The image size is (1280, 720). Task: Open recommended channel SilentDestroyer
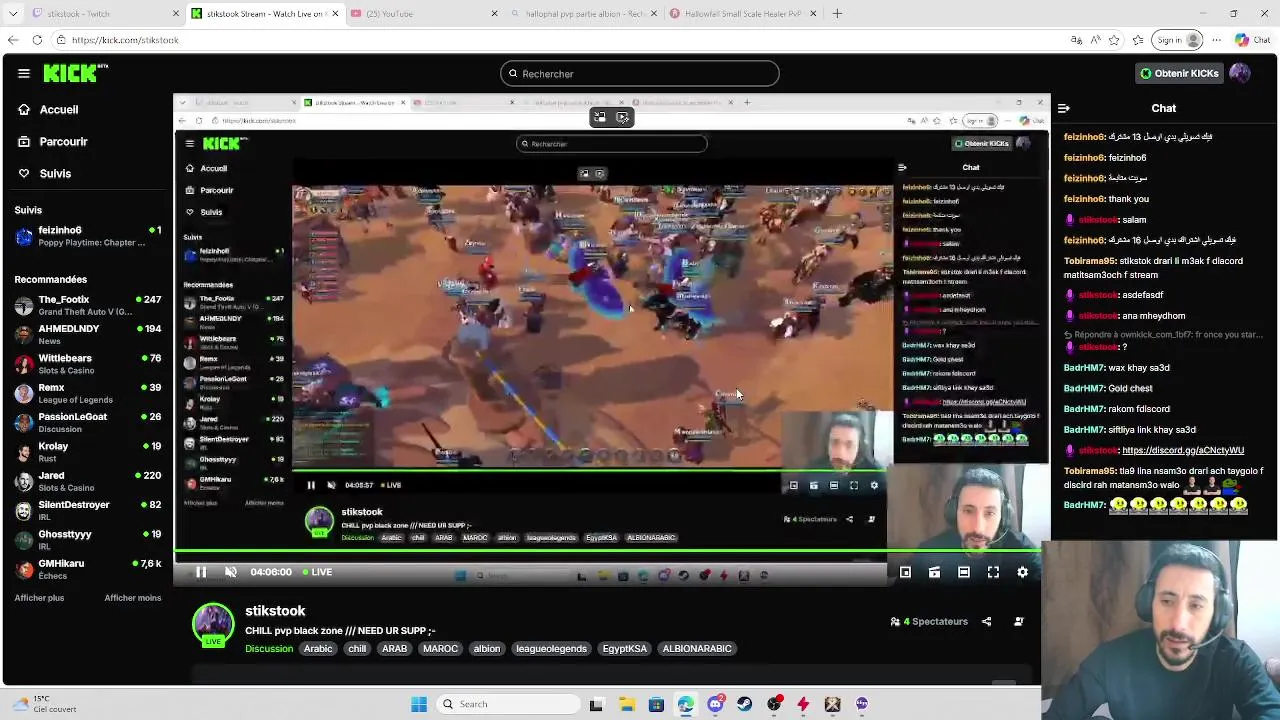[88, 511]
